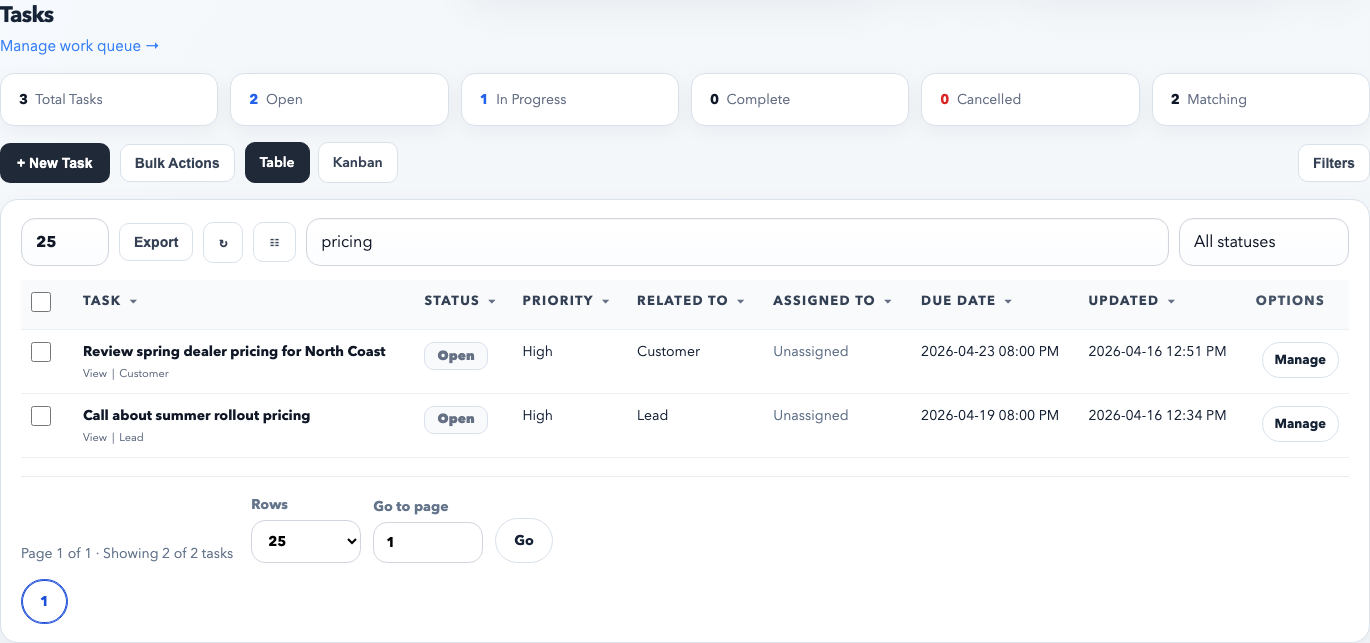Click Open status badge in Review spring row
Image resolution: width=1370 pixels, height=643 pixels.
coord(456,356)
